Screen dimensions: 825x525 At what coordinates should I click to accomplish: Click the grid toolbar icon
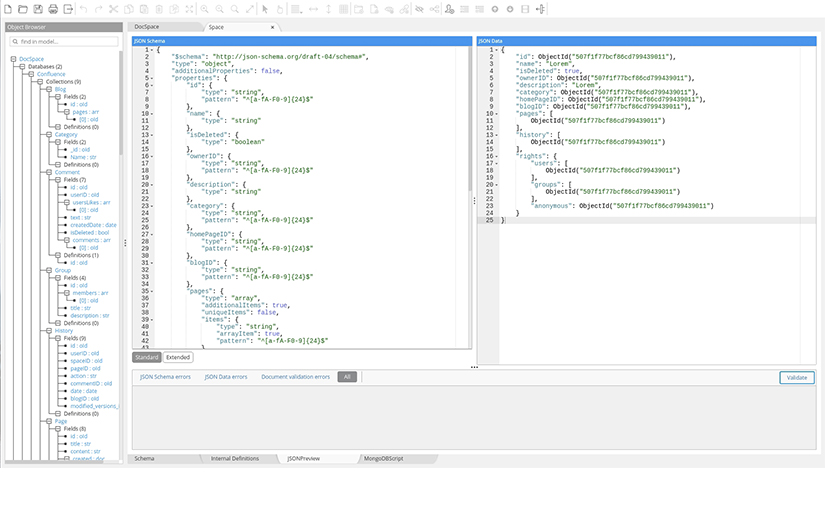(344, 9)
